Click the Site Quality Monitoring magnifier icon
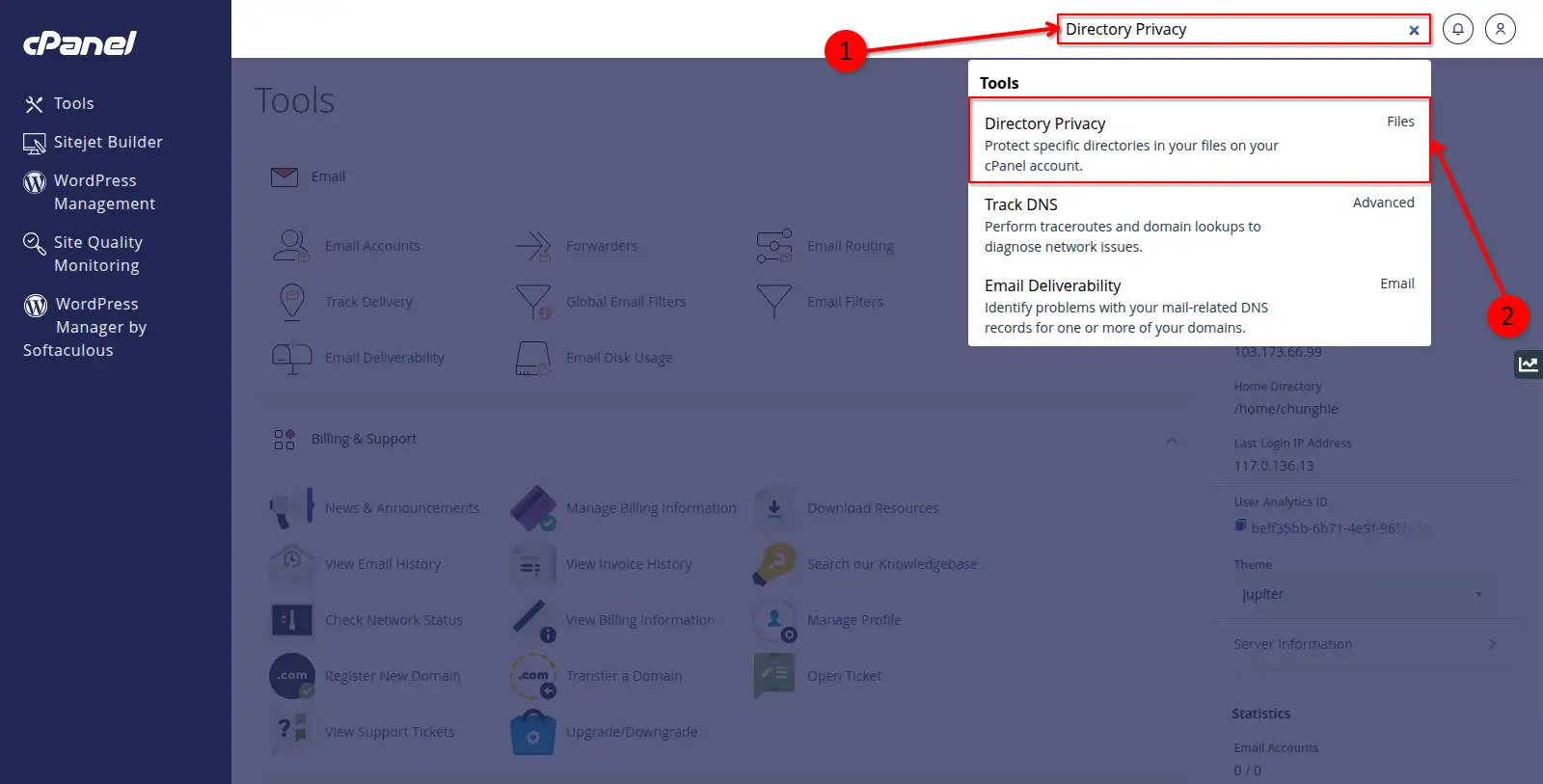 pyautogui.click(x=34, y=243)
